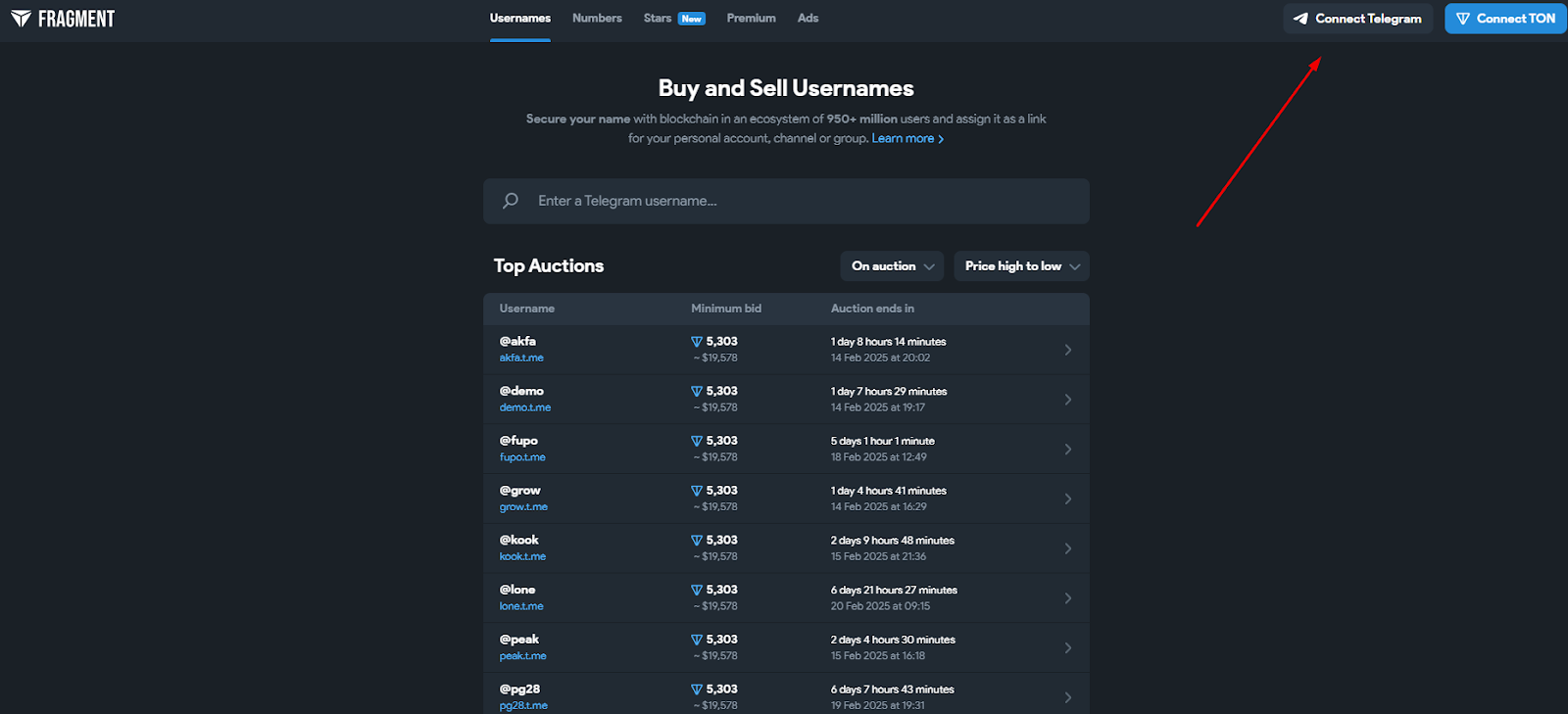Click the TON icon in @grow bid
The width and height of the screenshot is (1568, 714).
[x=697, y=491]
